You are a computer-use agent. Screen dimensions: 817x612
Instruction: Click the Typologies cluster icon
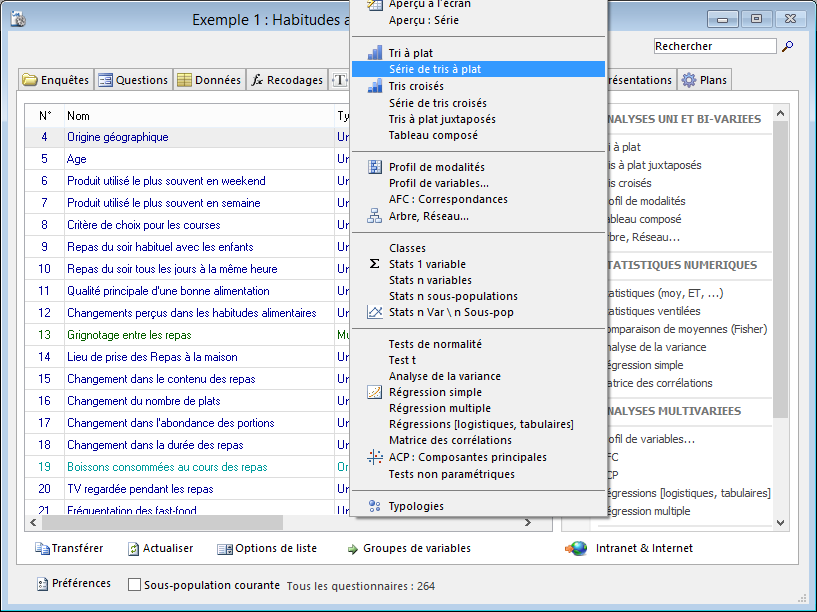(374, 506)
